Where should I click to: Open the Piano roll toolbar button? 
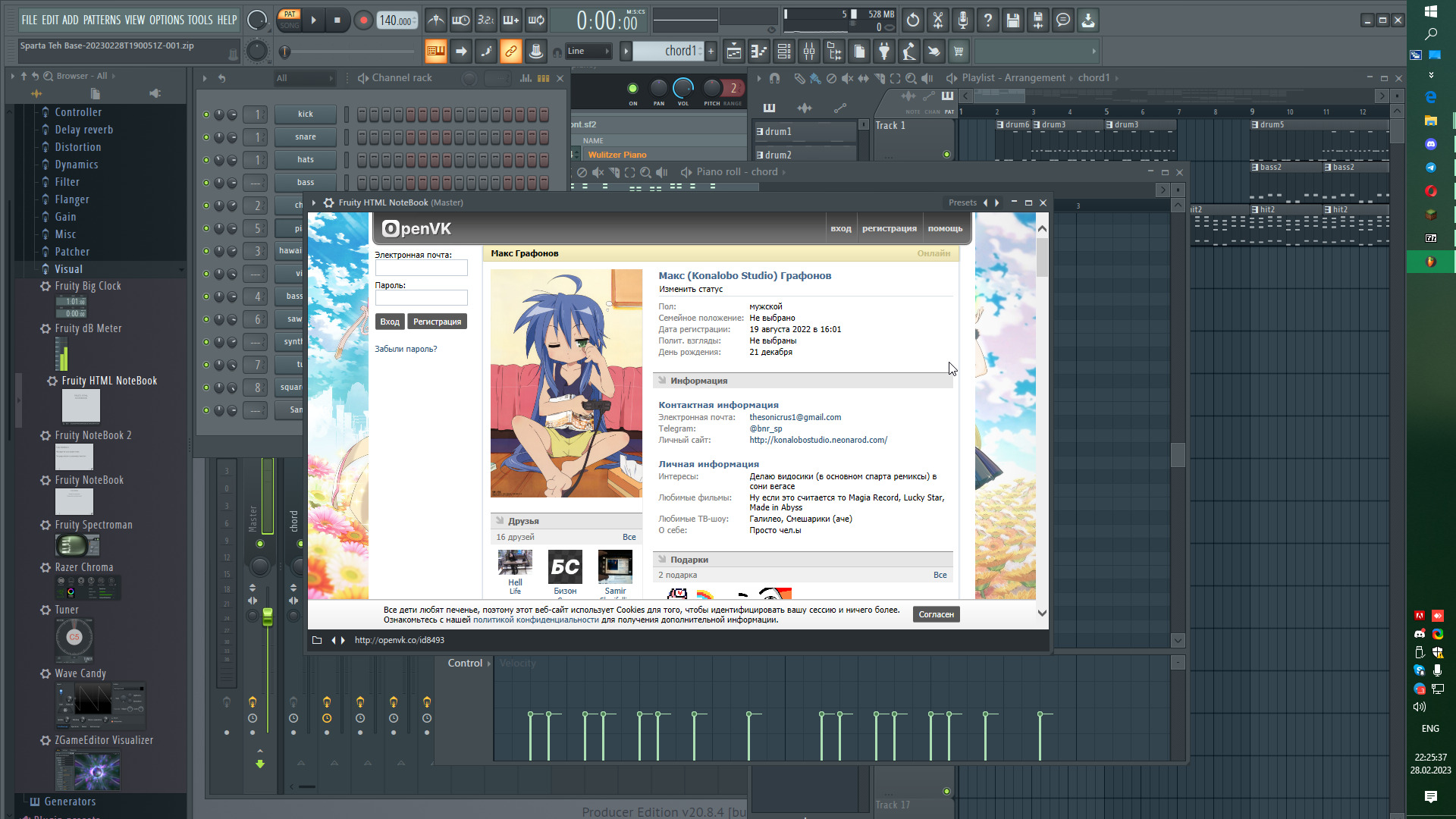tap(759, 52)
